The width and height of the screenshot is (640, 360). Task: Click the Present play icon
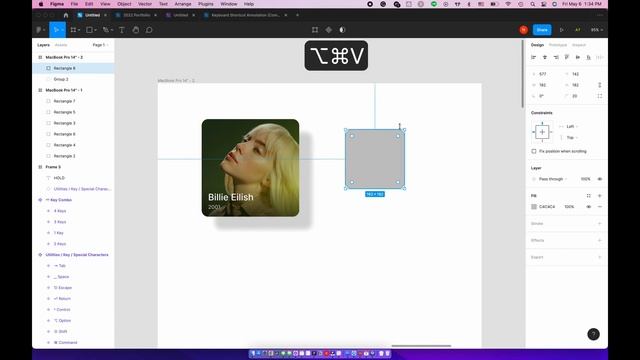point(562,30)
